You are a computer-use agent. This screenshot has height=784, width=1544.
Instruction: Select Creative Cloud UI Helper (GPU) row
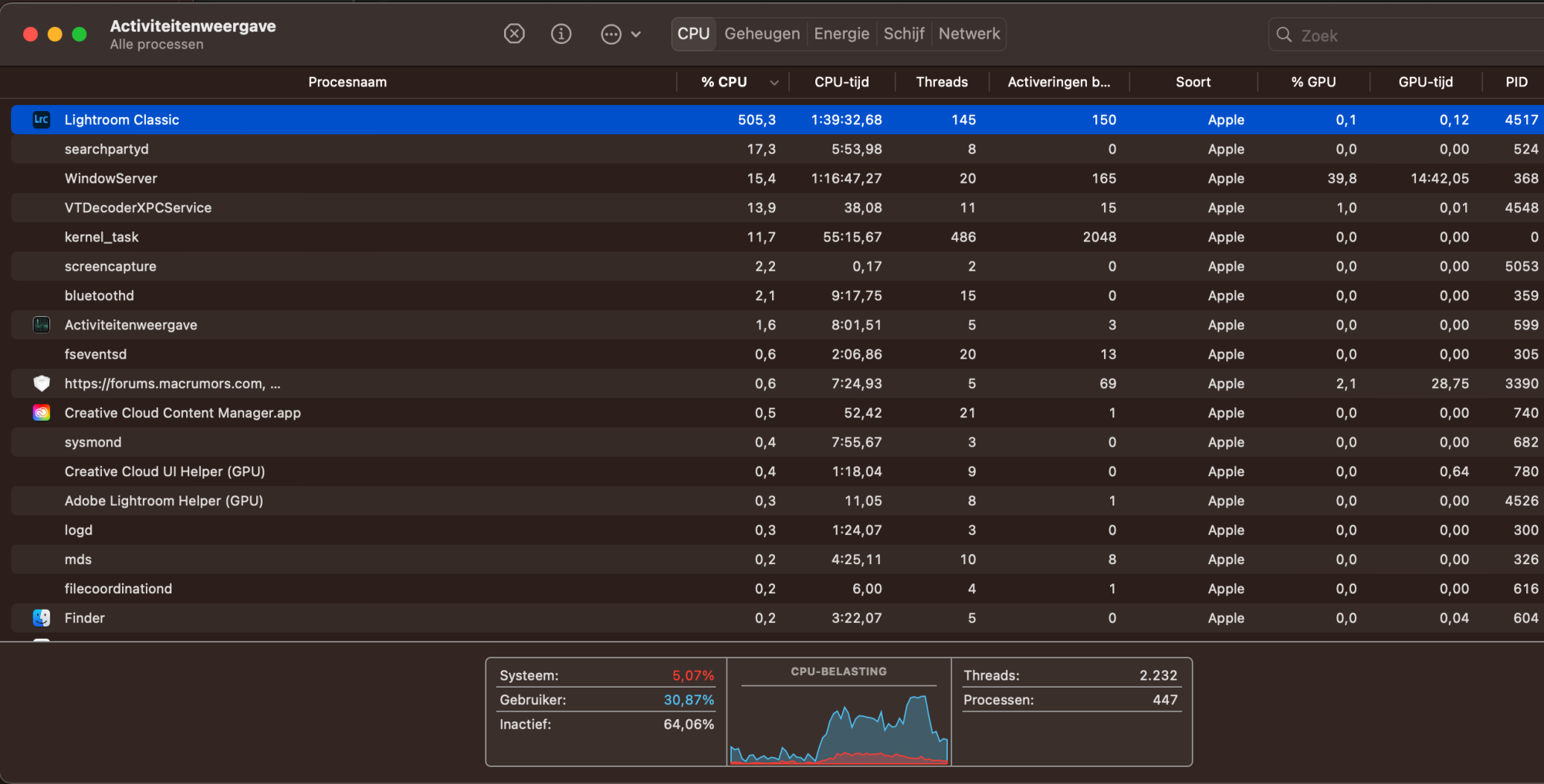[777, 471]
